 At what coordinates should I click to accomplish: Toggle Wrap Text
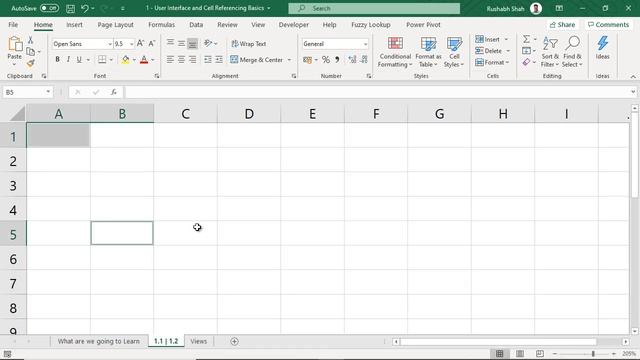(x=249, y=44)
